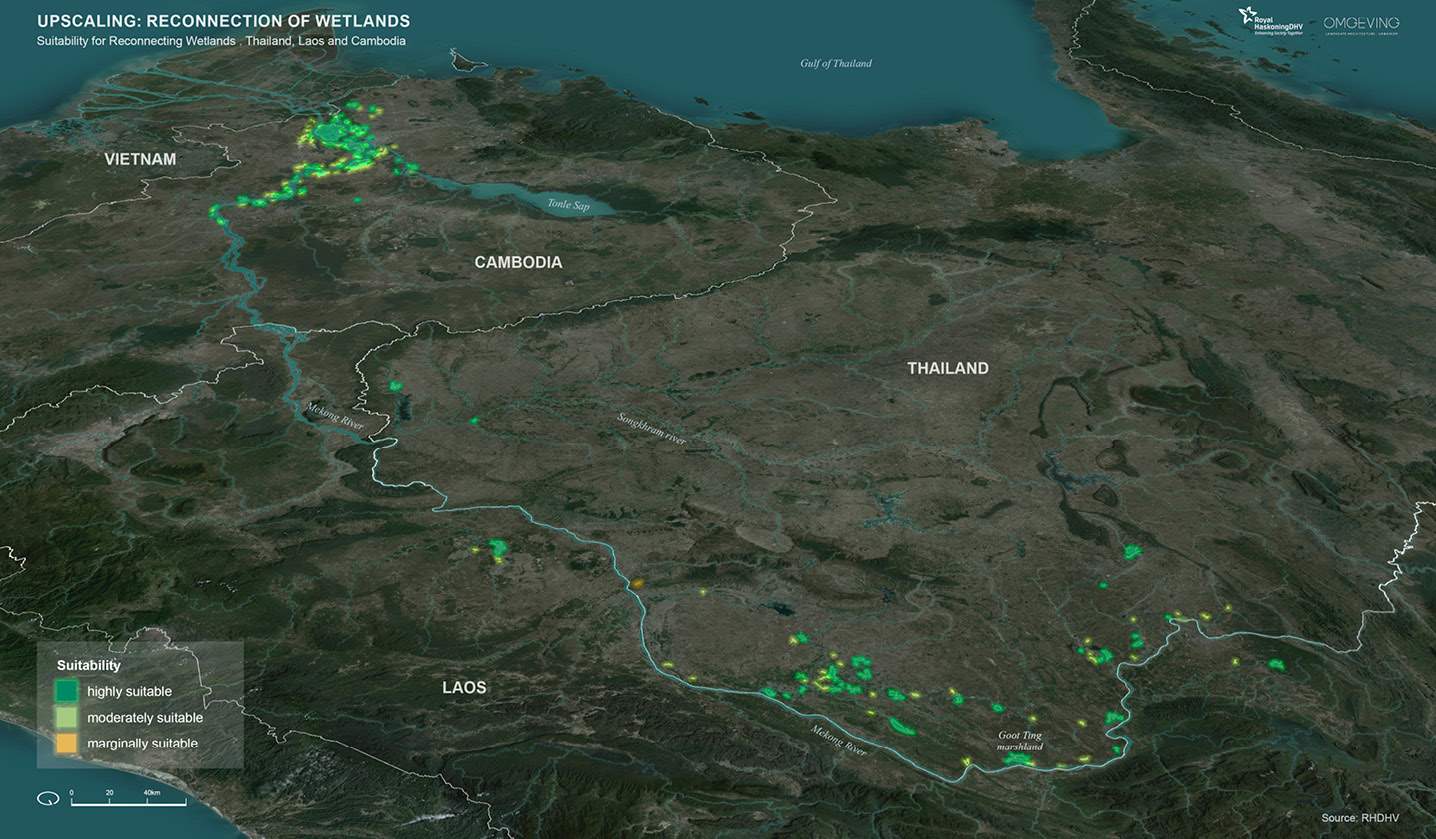Select the CAMBODIA country label
The height and width of the screenshot is (839, 1436).
point(518,262)
